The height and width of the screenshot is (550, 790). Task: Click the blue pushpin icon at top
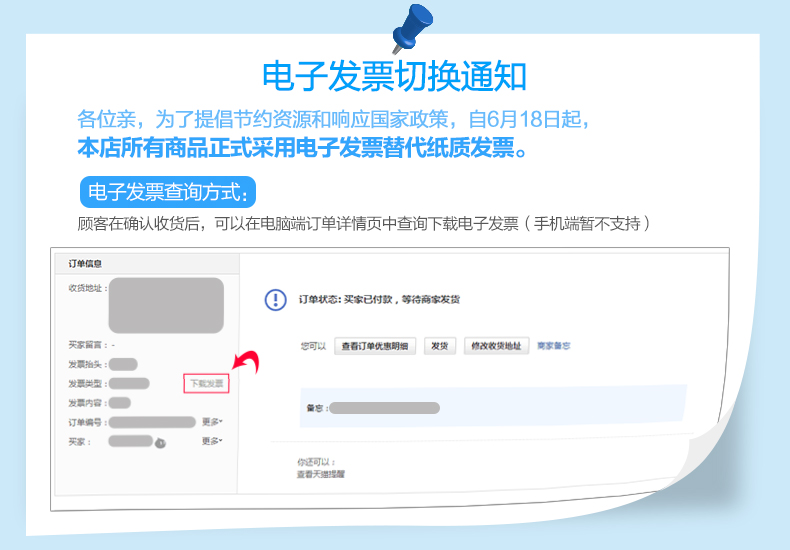point(413,27)
